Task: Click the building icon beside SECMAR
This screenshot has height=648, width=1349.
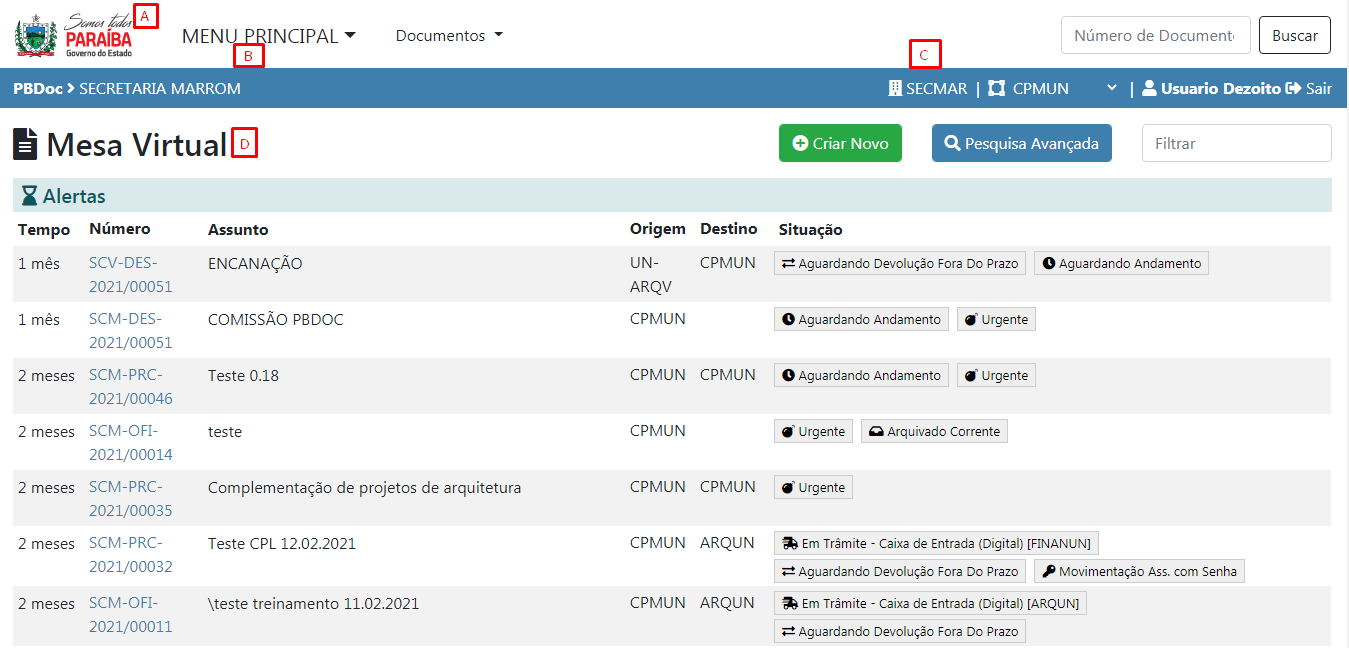Action: [x=895, y=88]
